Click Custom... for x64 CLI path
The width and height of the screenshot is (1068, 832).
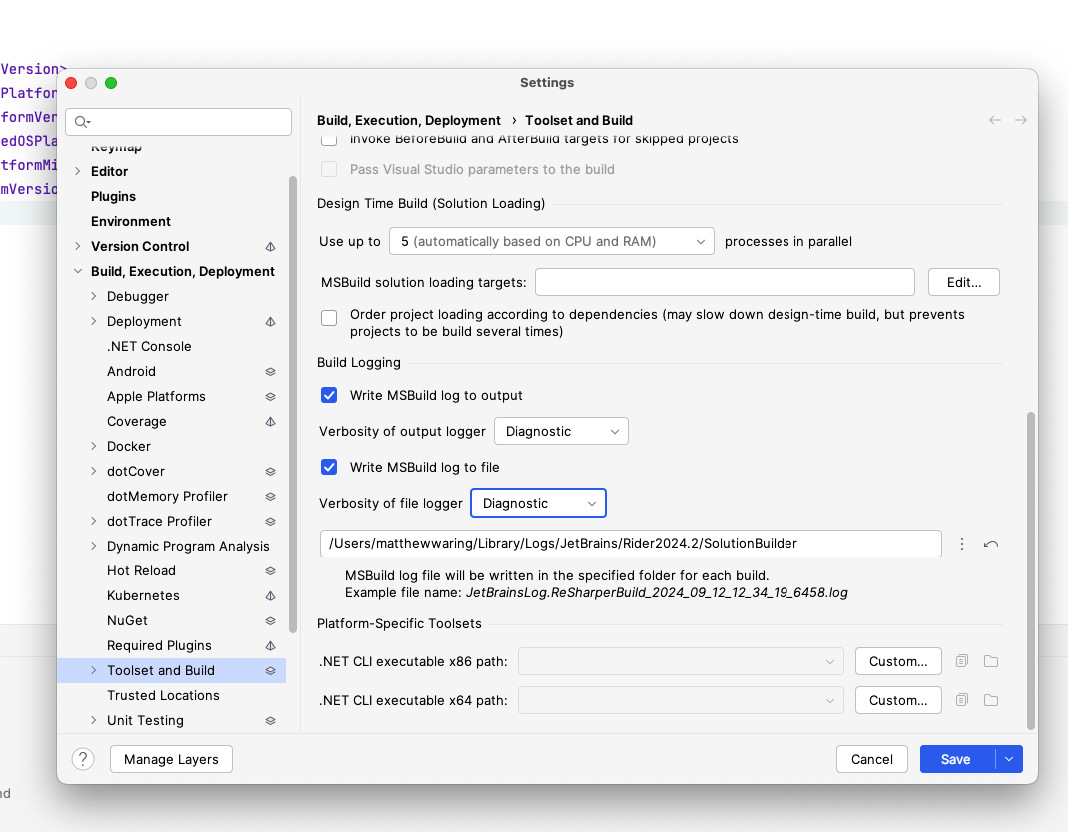click(898, 700)
